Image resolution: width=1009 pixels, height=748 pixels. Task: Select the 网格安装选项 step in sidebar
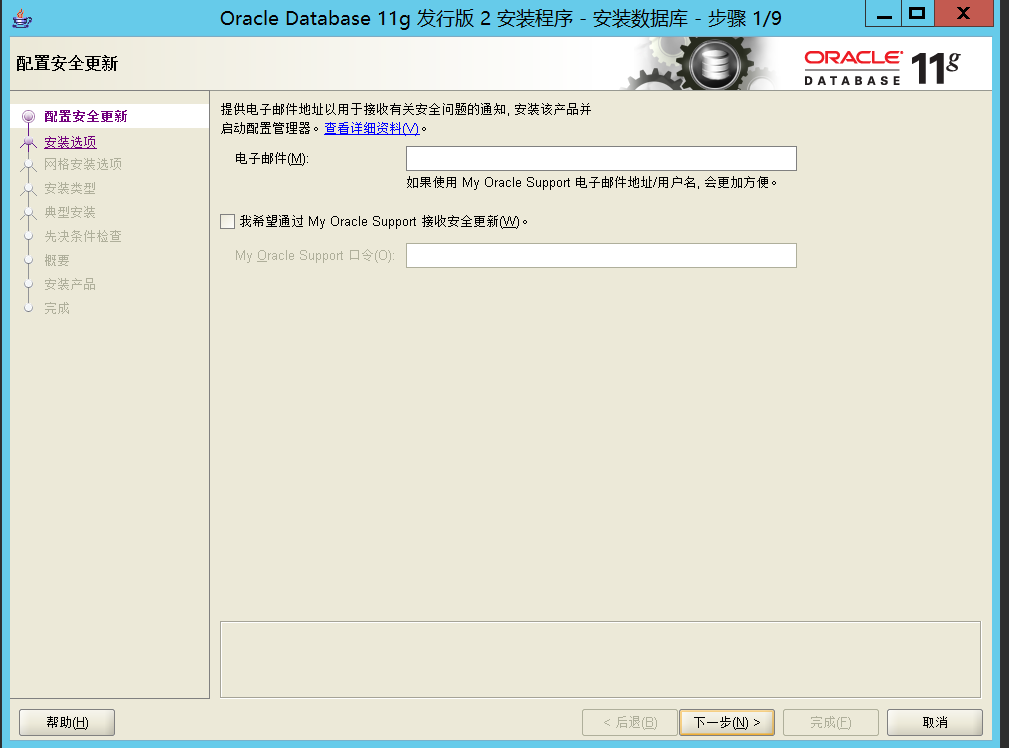83,164
